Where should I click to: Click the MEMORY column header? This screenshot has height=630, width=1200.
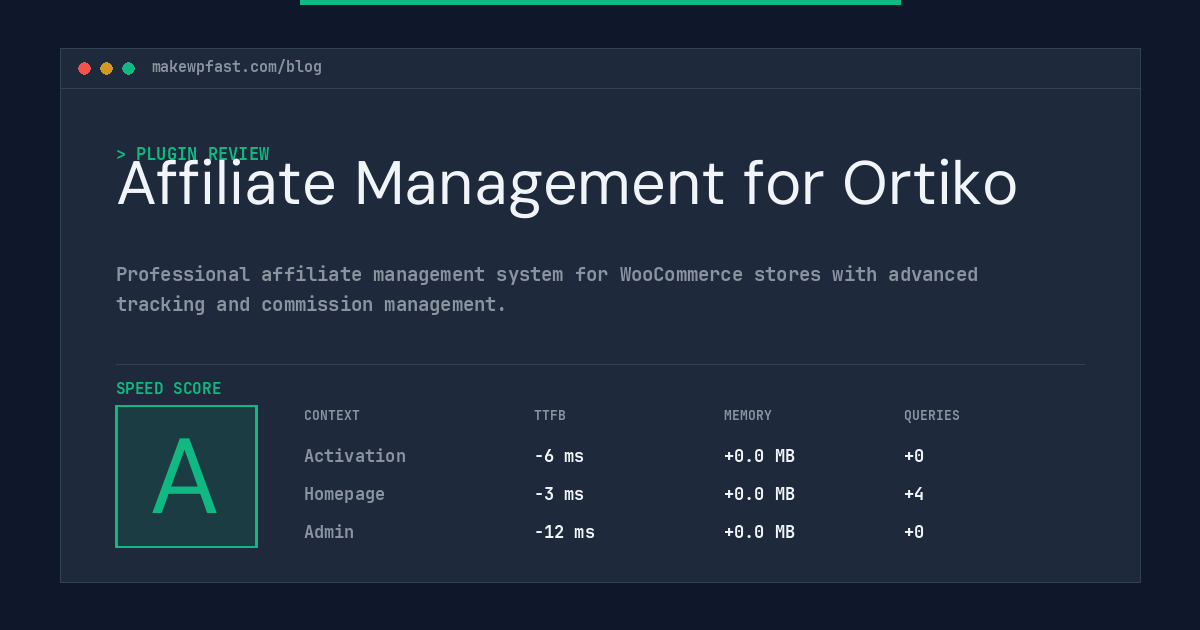tap(748, 416)
